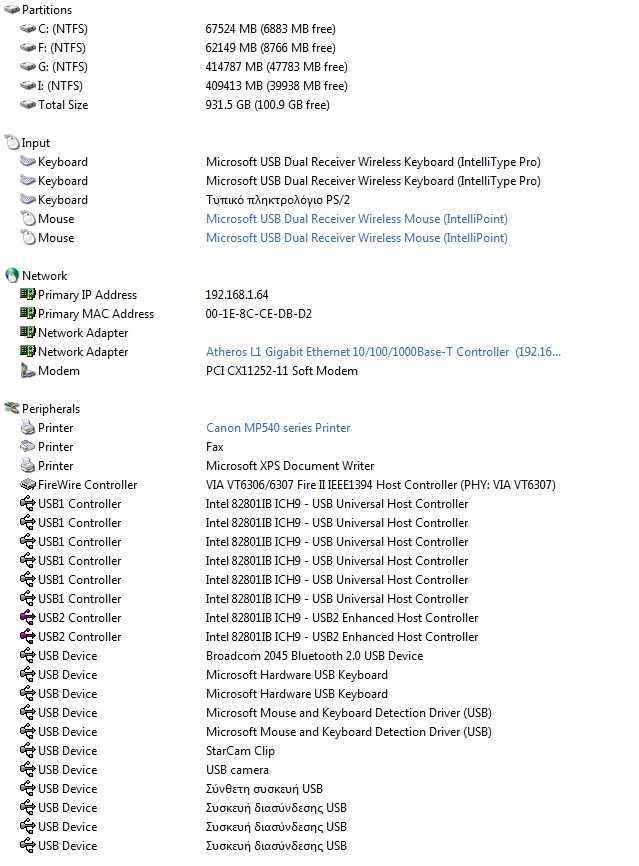This screenshot has width=639, height=866.
Task: Click the value 414787 MB (47783 MB free)
Action: point(276,67)
